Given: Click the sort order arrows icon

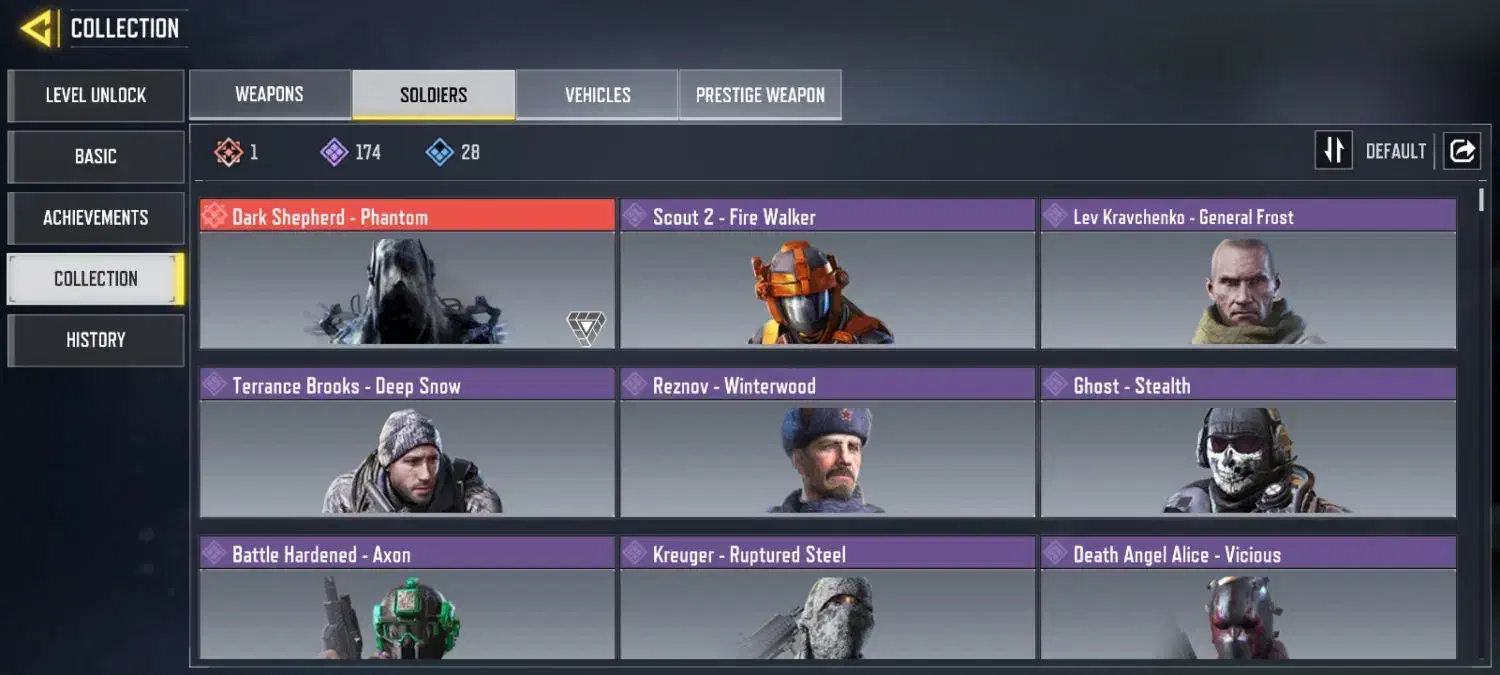Looking at the screenshot, I should pyautogui.click(x=1333, y=151).
